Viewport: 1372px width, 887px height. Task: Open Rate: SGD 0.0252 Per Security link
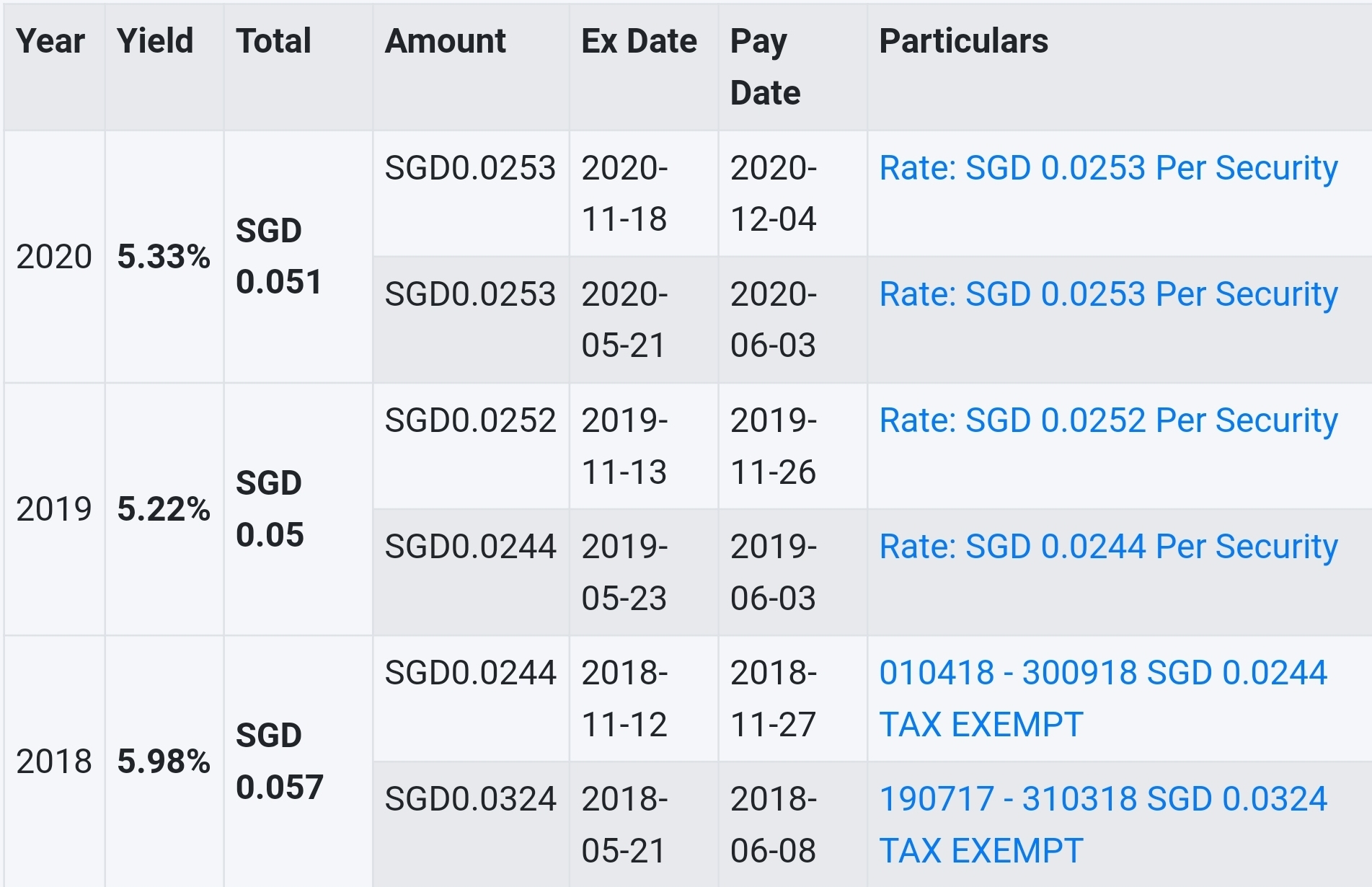point(1108,420)
